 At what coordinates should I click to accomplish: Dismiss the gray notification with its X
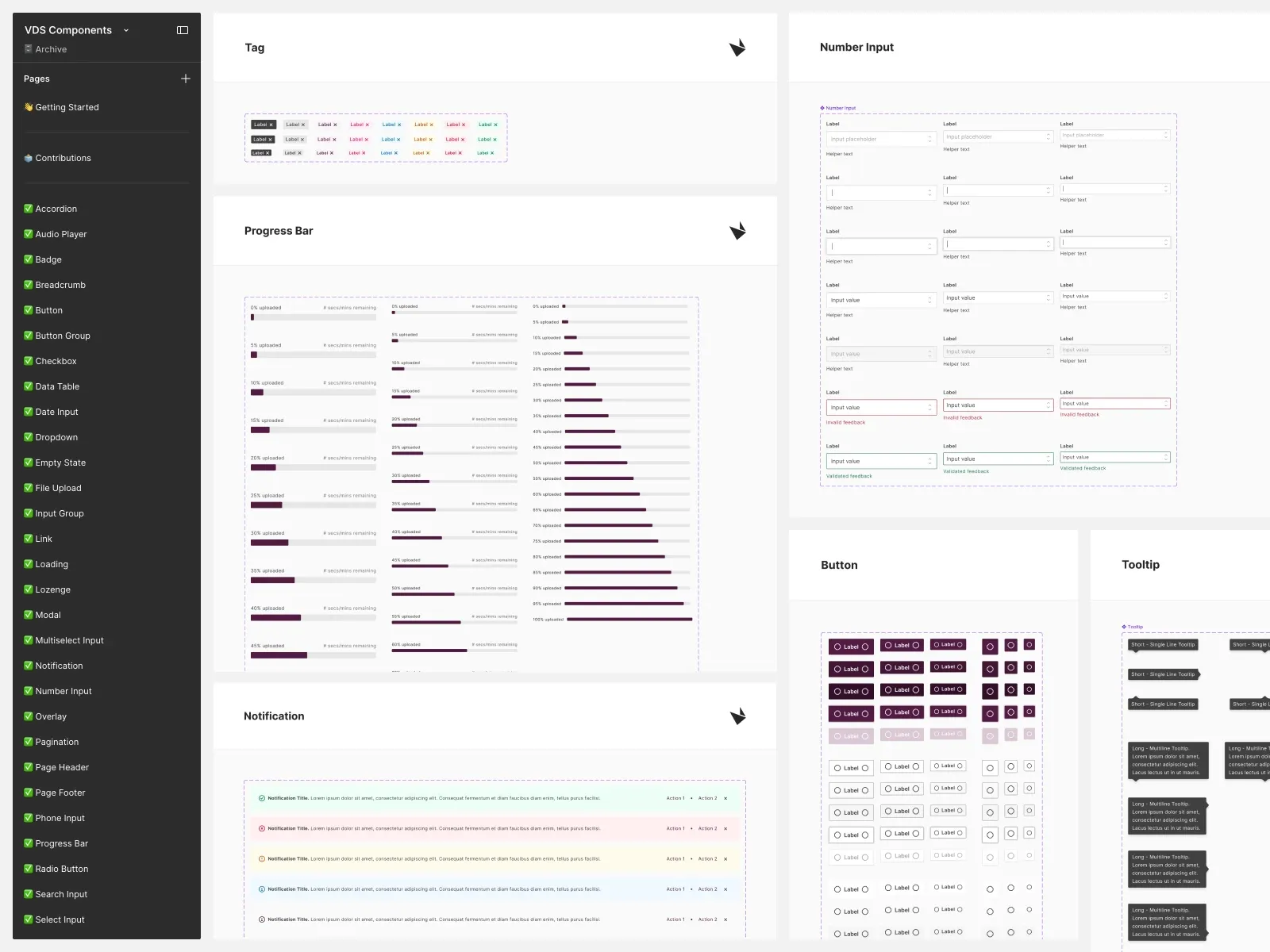point(725,919)
